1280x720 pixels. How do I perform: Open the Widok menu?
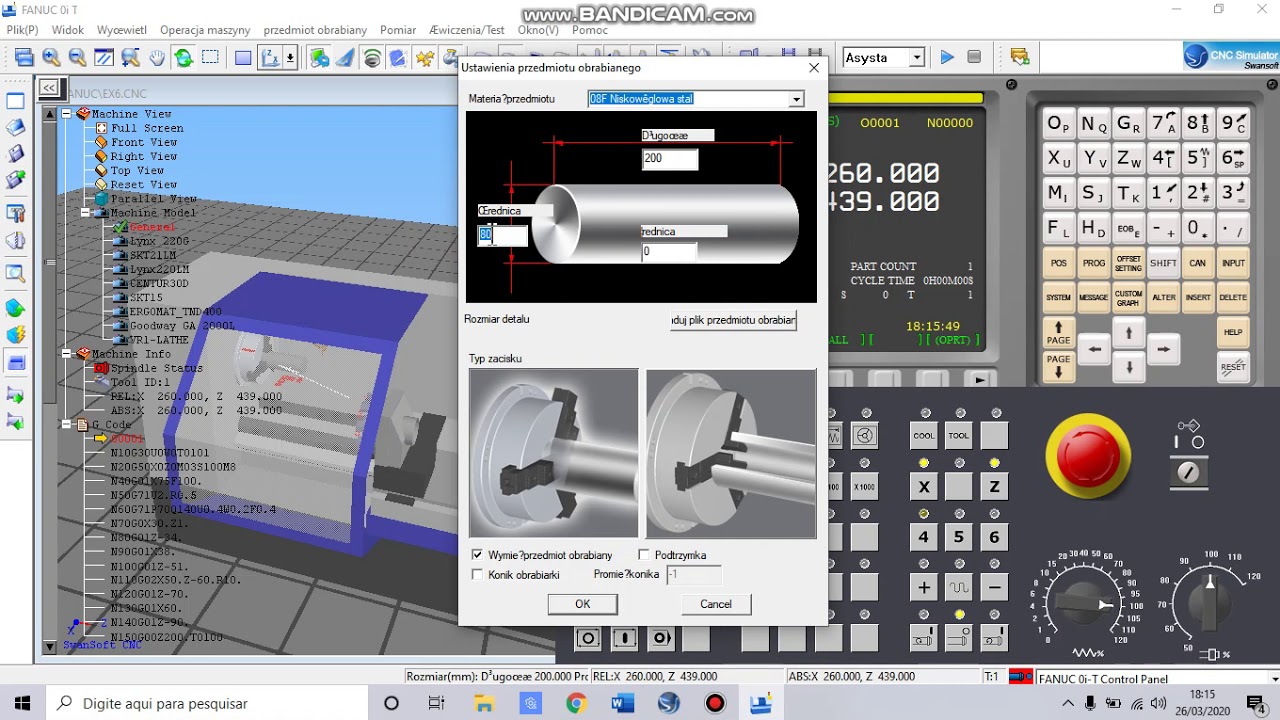pos(68,30)
